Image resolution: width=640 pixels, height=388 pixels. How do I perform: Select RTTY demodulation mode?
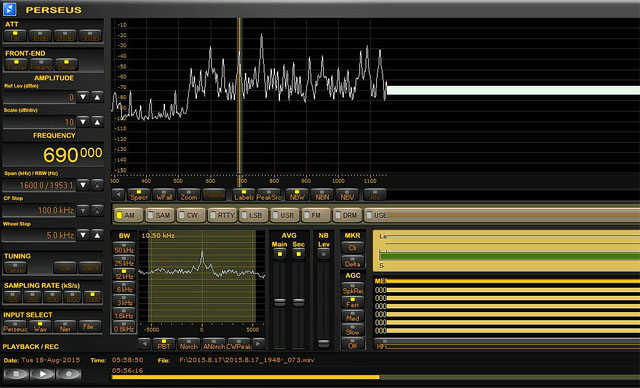click(x=222, y=215)
